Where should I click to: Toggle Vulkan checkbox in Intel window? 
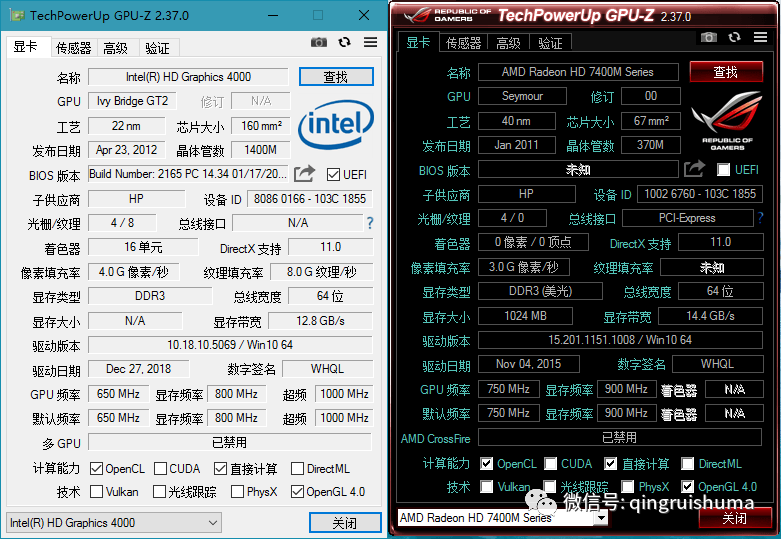pyautogui.click(x=96, y=492)
